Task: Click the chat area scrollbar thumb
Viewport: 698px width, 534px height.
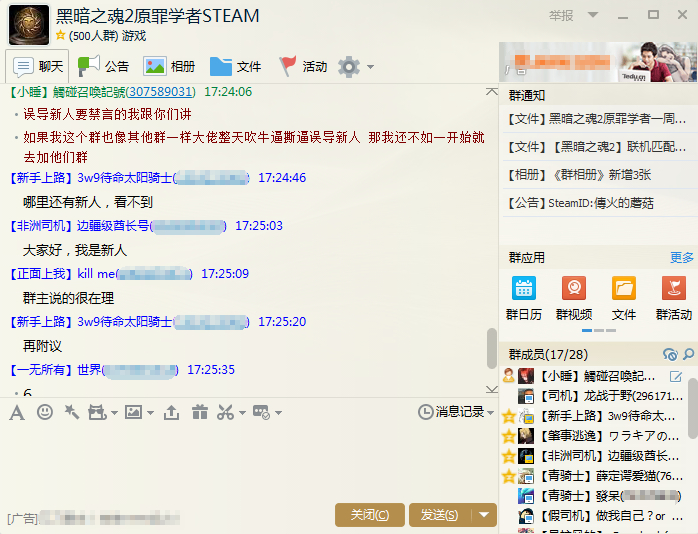Action: [x=491, y=348]
